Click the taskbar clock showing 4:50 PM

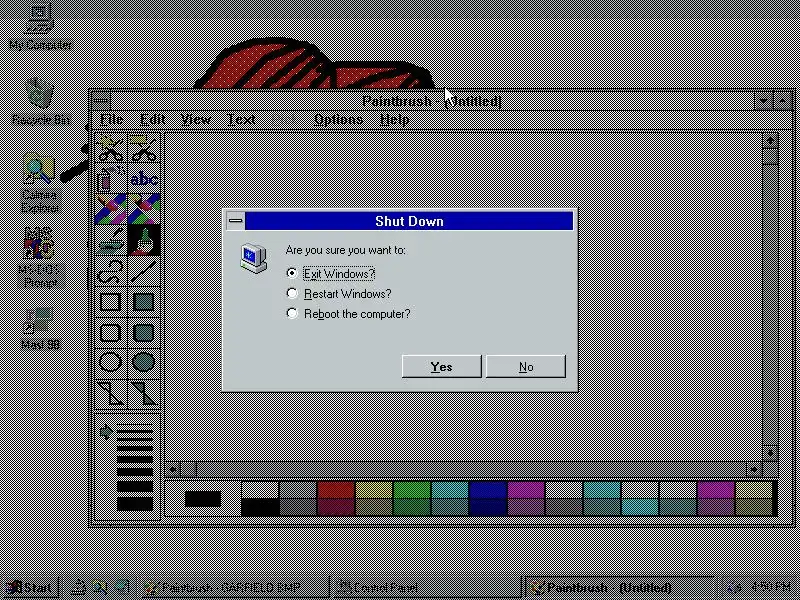[x=770, y=587]
